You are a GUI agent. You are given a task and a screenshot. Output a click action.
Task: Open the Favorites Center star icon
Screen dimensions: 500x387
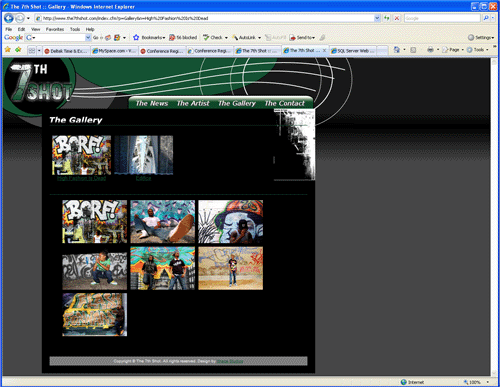pos(7,50)
